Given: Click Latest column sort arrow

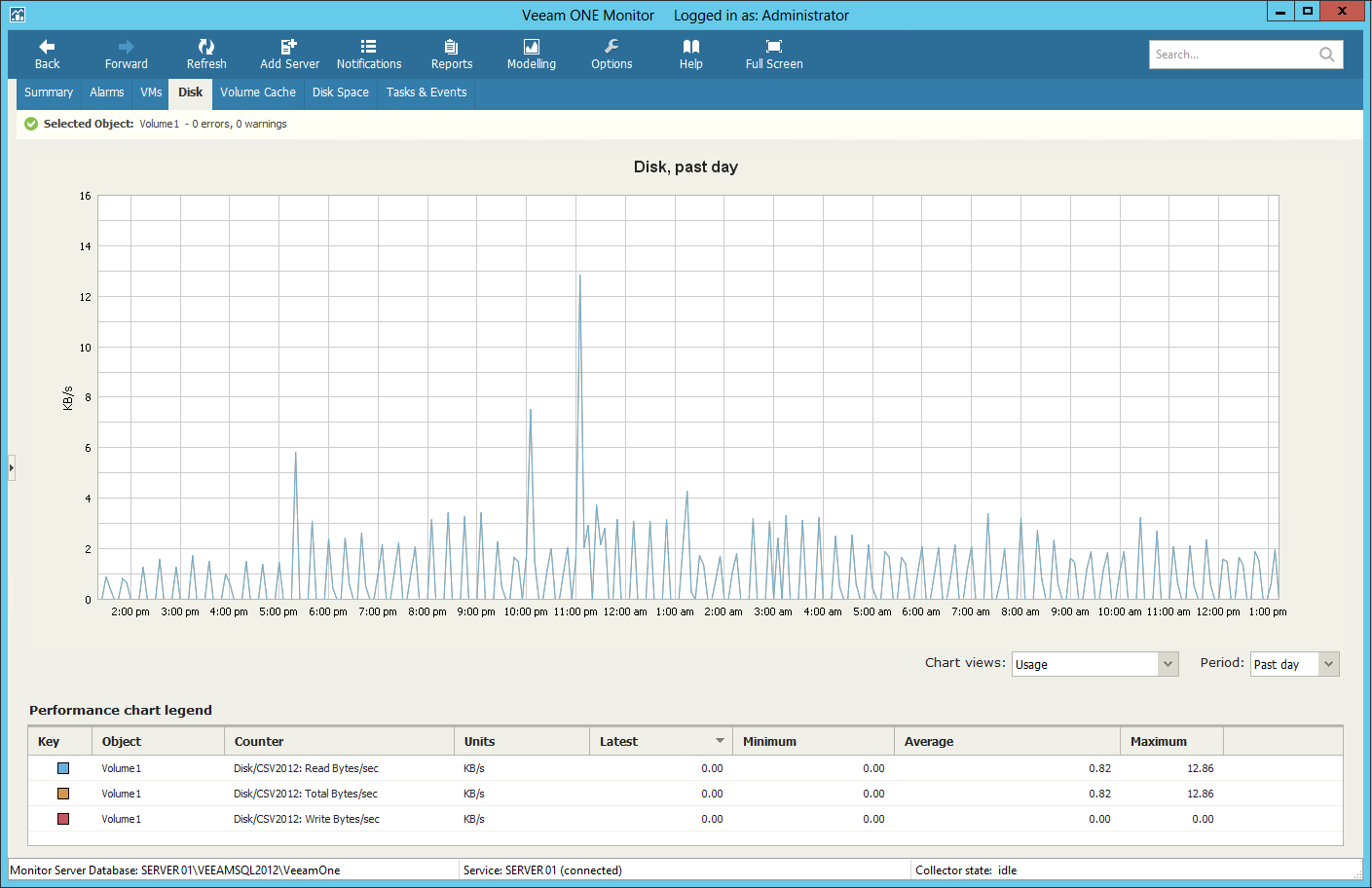Looking at the screenshot, I should click(720, 741).
